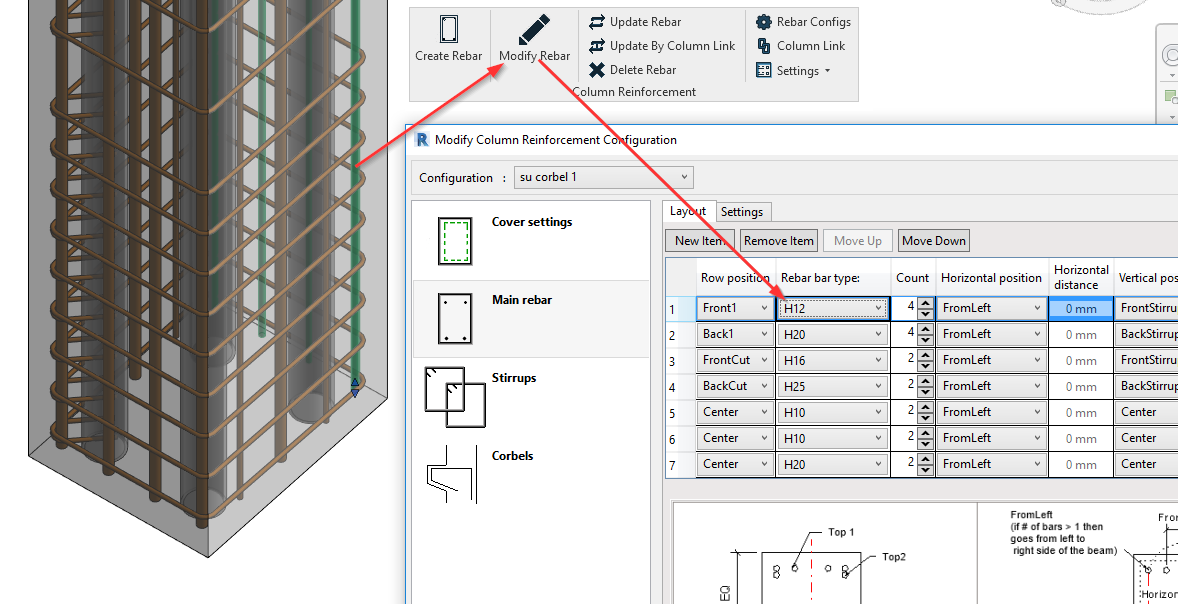Open the Cover settings section

tap(530, 222)
